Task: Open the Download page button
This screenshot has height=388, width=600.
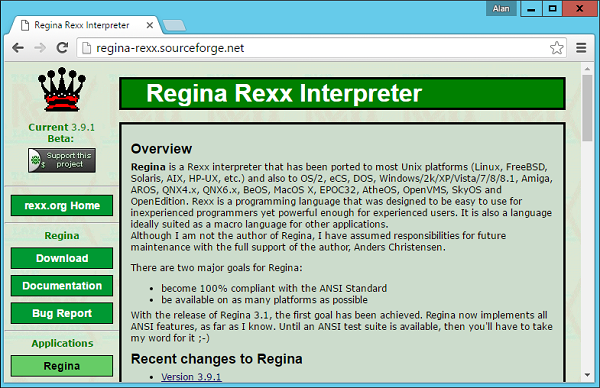Action: pos(62,258)
